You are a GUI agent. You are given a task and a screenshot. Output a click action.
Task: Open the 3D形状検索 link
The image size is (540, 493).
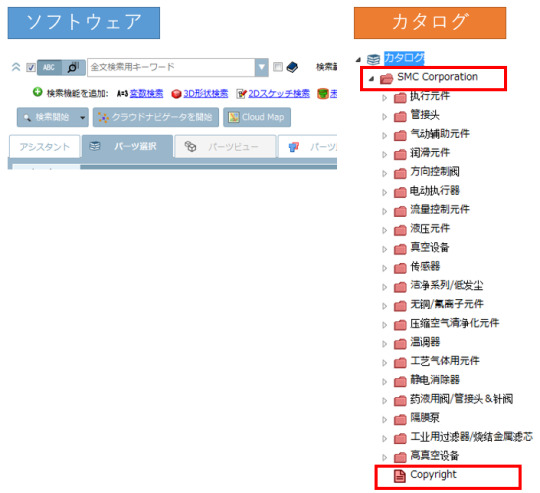(206, 93)
